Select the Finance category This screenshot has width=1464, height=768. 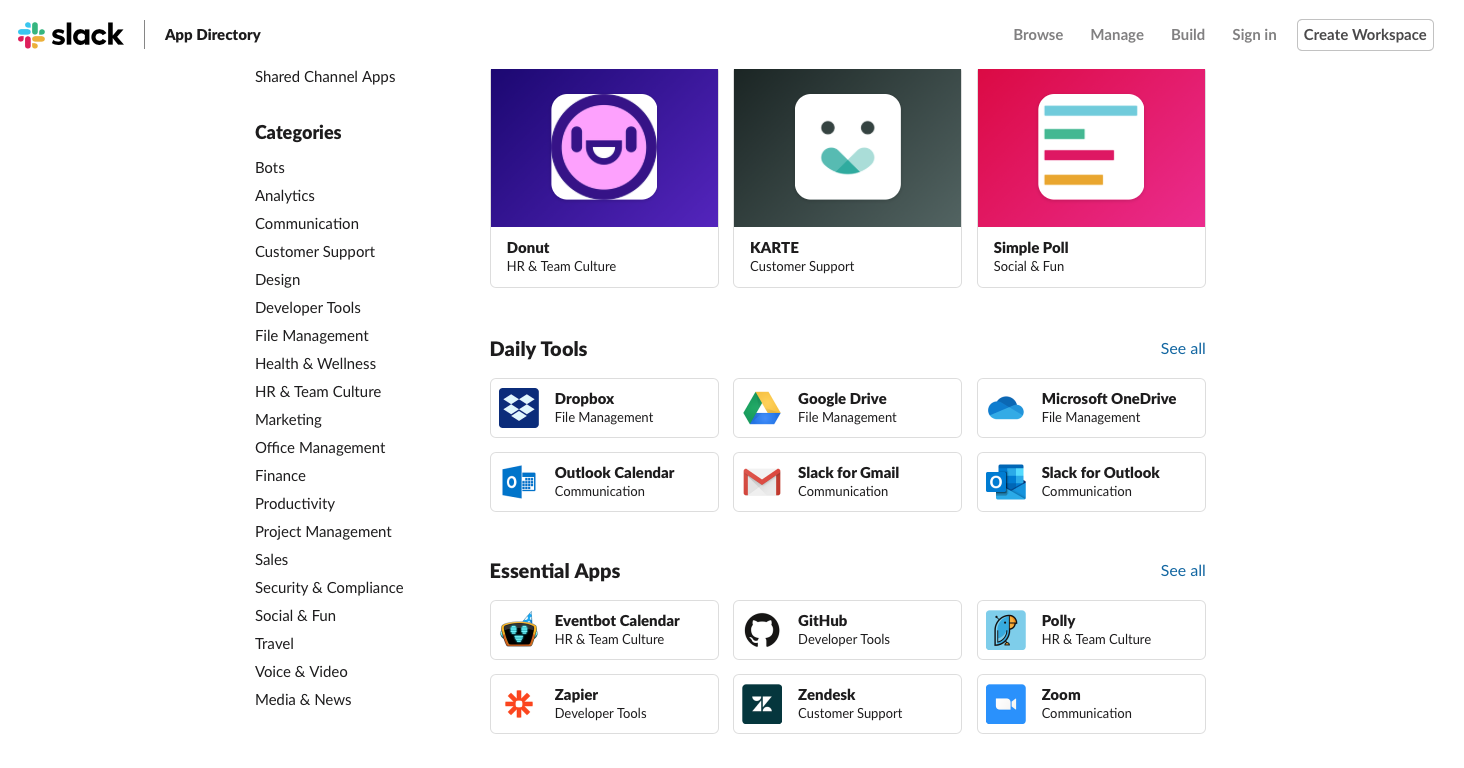(x=280, y=476)
